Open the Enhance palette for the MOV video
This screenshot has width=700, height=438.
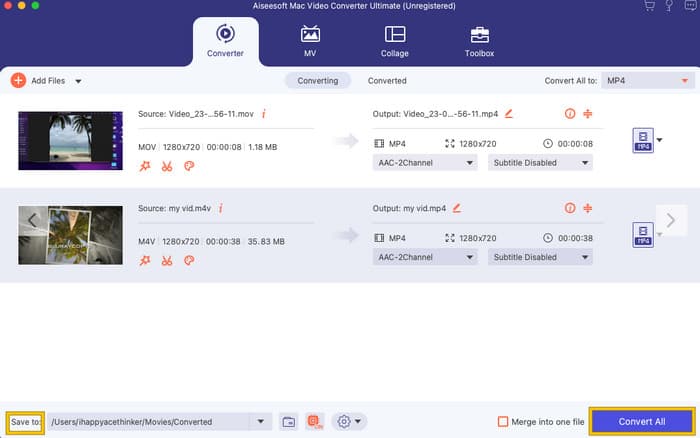tap(189, 167)
